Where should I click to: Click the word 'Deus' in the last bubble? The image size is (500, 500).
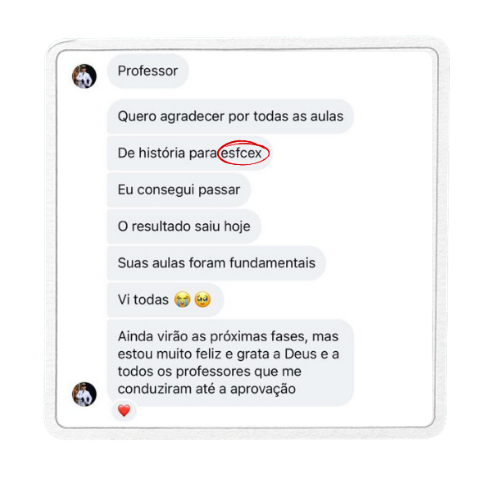[x=300, y=354]
